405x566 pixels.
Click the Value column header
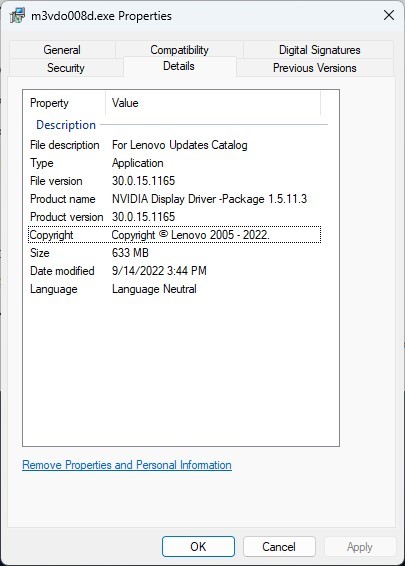coord(213,103)
